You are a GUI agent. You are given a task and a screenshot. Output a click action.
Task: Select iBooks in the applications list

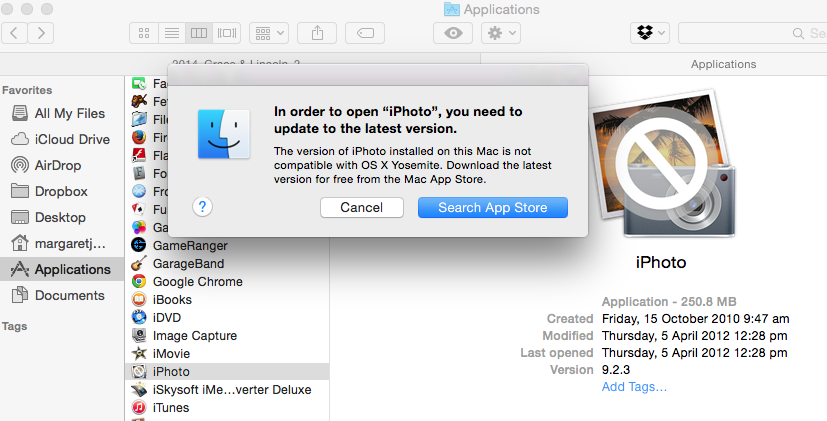point(227,299)
